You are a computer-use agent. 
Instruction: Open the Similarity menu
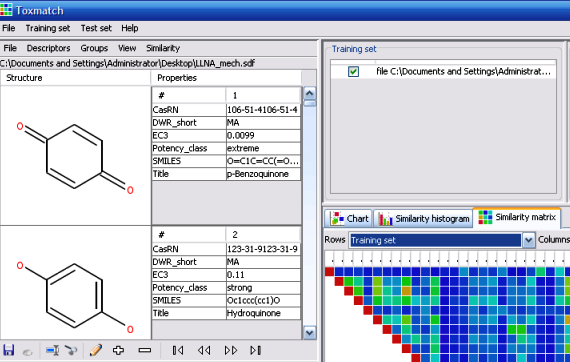[163, 48]
